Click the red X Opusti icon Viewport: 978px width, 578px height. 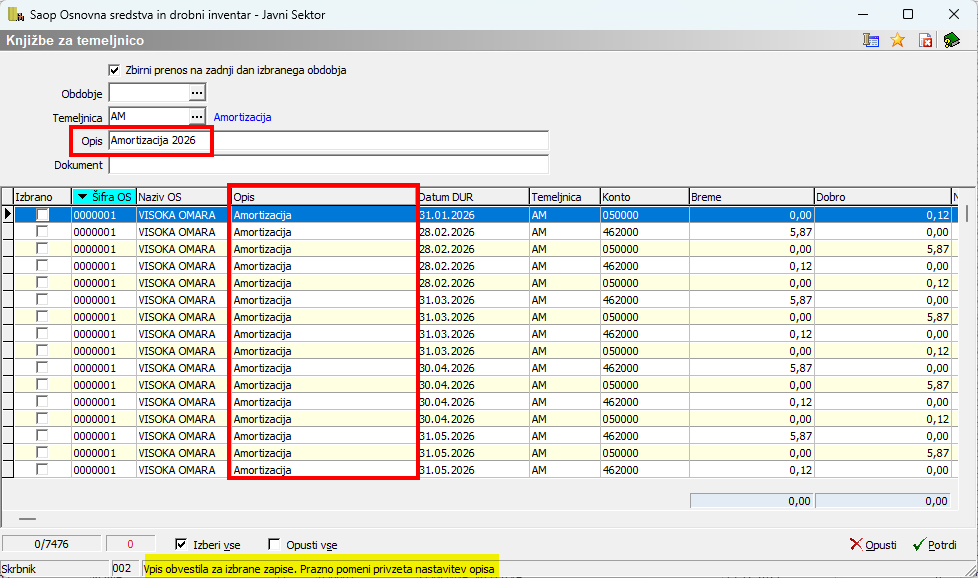pos(856,545)
